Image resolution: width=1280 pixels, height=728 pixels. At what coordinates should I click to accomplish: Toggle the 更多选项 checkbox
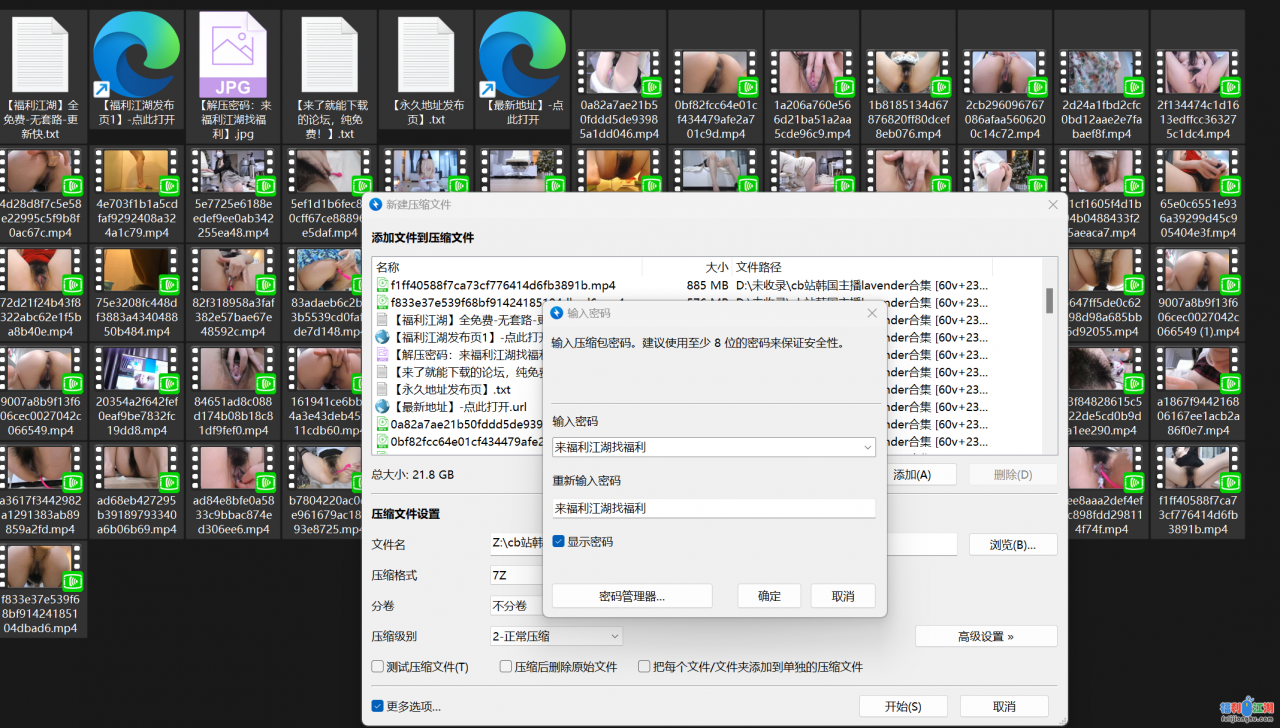(x=377, y=706)
